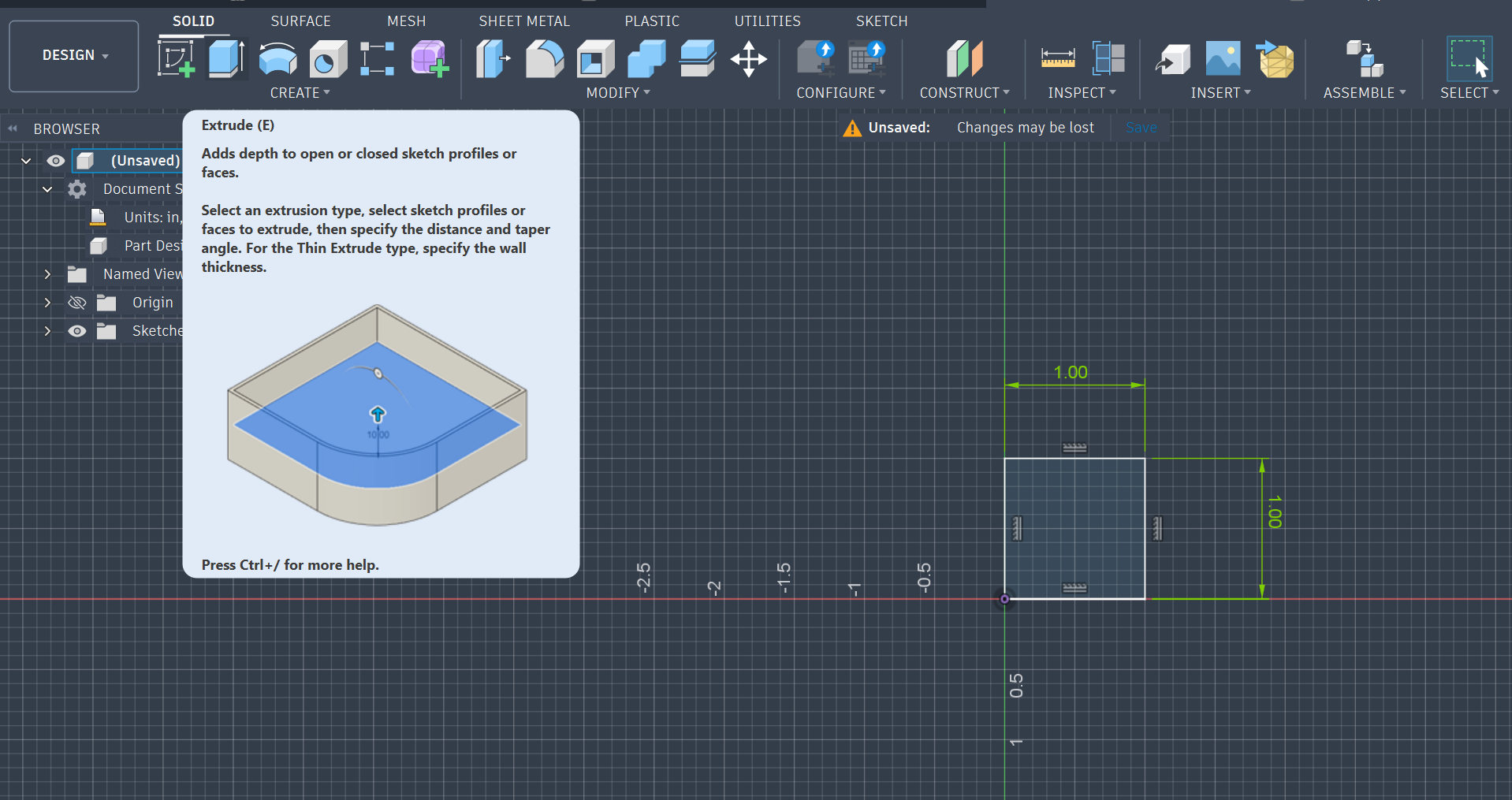Click the Save link in unsaved warning
The width and height of the screenshot is (1512, 800).
pyautogui.click(x=1141, y=128)
